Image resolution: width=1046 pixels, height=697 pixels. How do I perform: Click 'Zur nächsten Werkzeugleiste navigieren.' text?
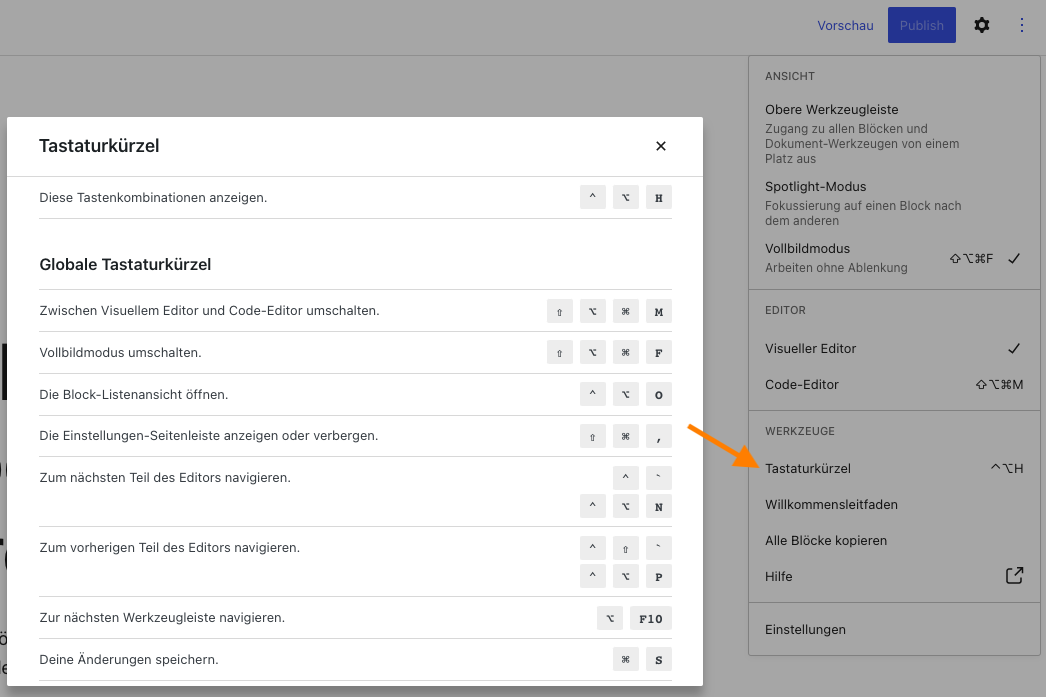[x=162, y=618]
